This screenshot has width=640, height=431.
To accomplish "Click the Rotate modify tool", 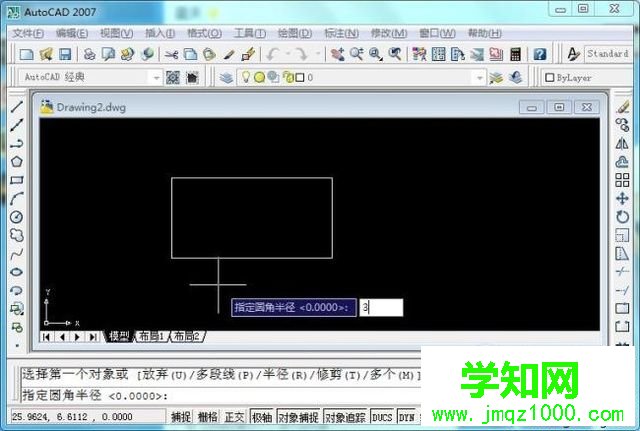I will [622, 217].
